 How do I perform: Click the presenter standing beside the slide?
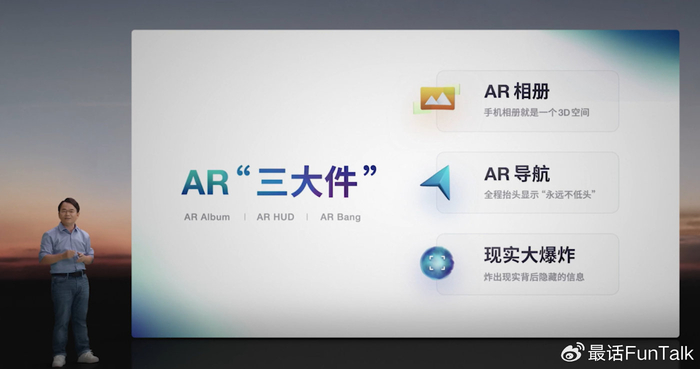click(x=68, y=282)
